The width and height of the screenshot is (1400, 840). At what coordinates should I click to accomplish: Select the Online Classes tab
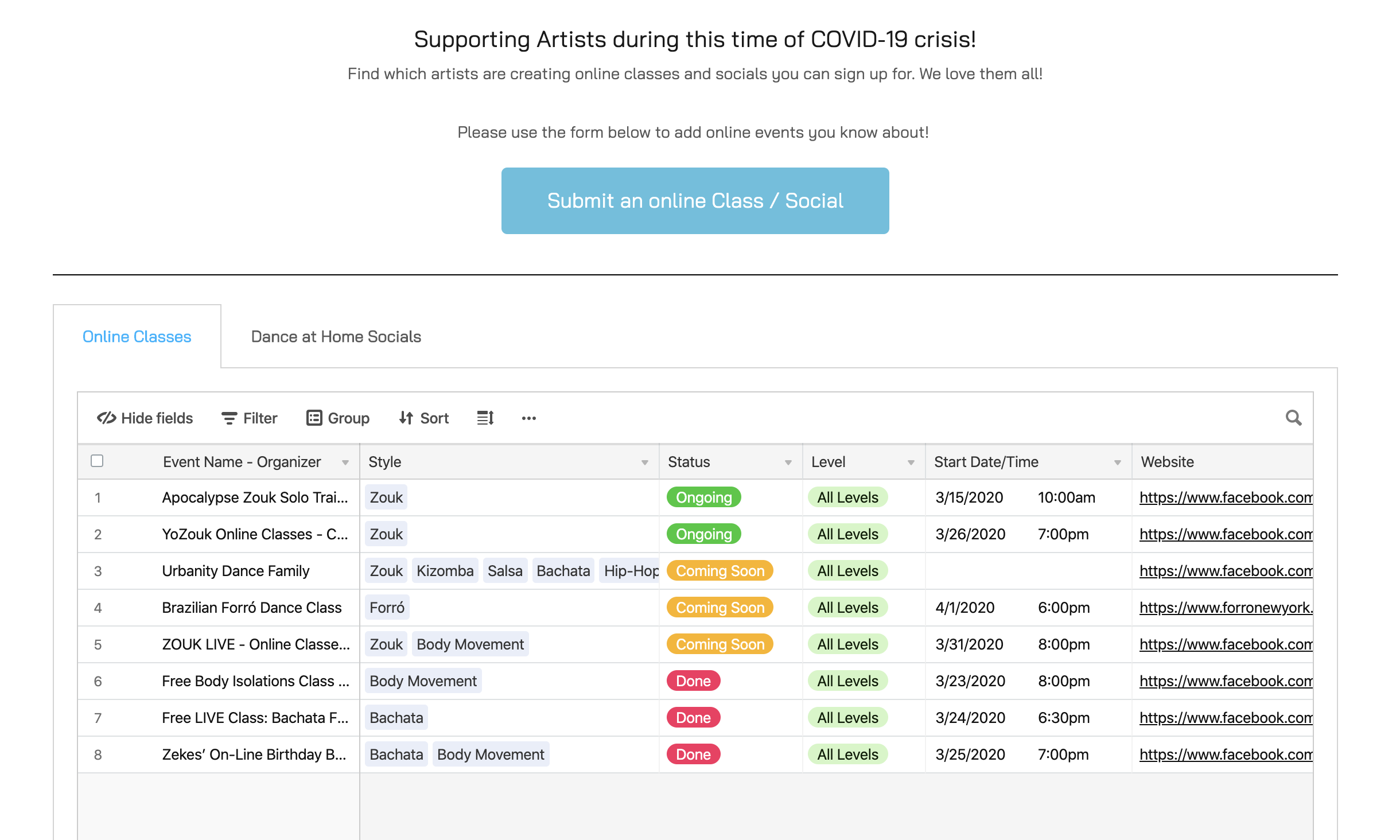[x=137, y=337]
